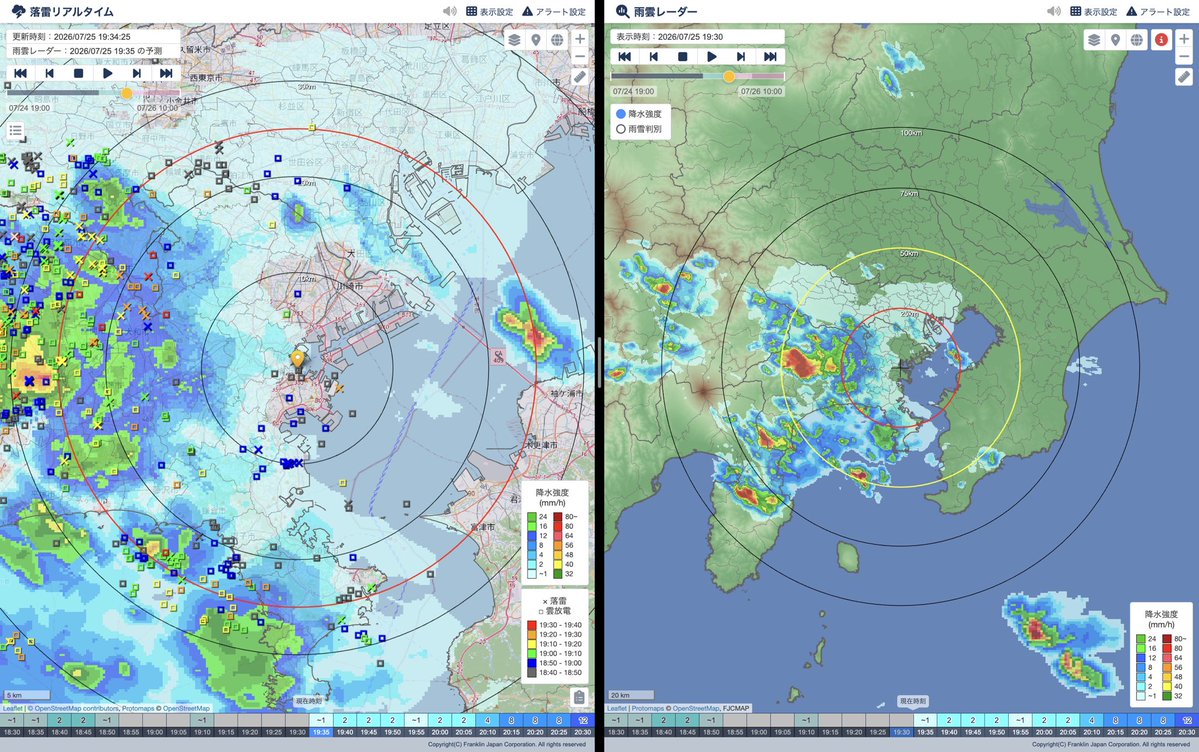Toggle sound icon in lightning realtime panel
The width and height of the screenshot is (1199, 752).
click(x=450, y=11)
